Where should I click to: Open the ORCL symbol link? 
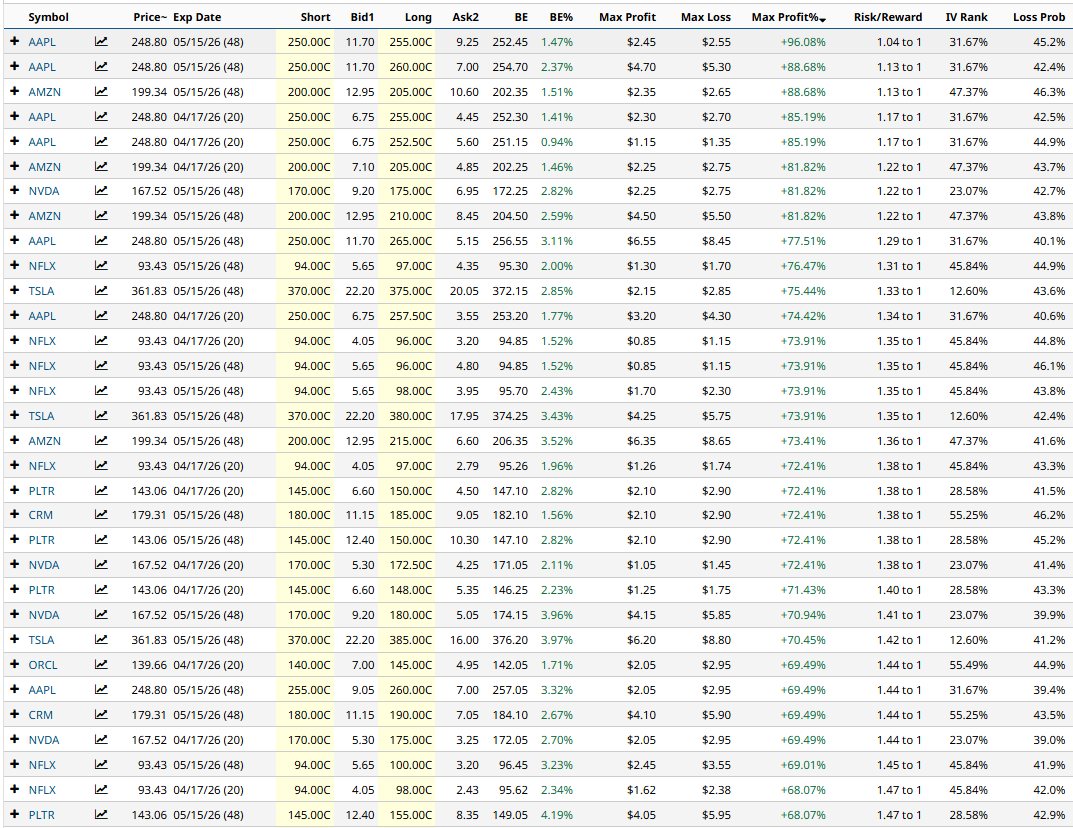[43, 665]
